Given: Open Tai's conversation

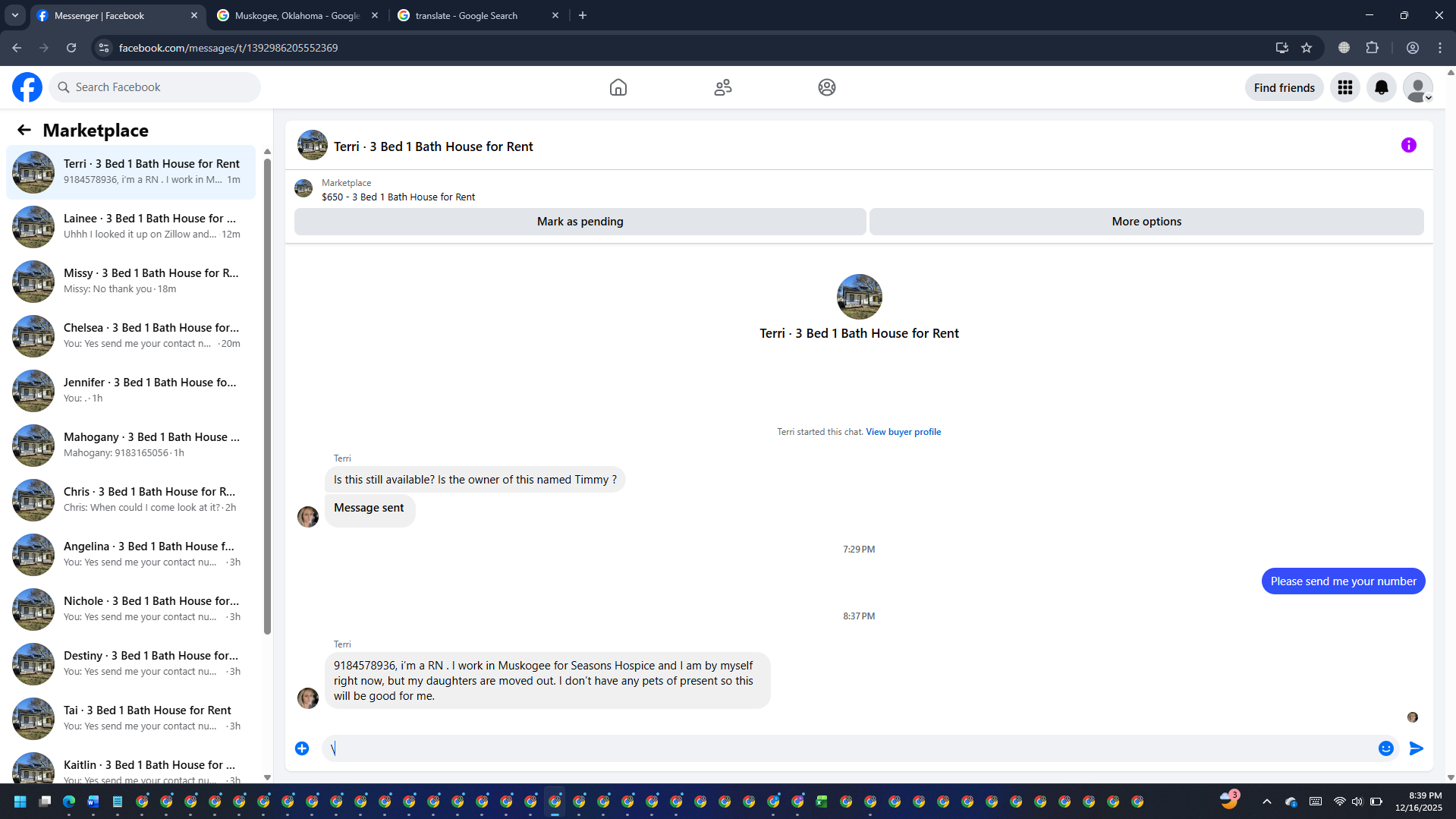Looking at the screenshot, I should 131,719.
